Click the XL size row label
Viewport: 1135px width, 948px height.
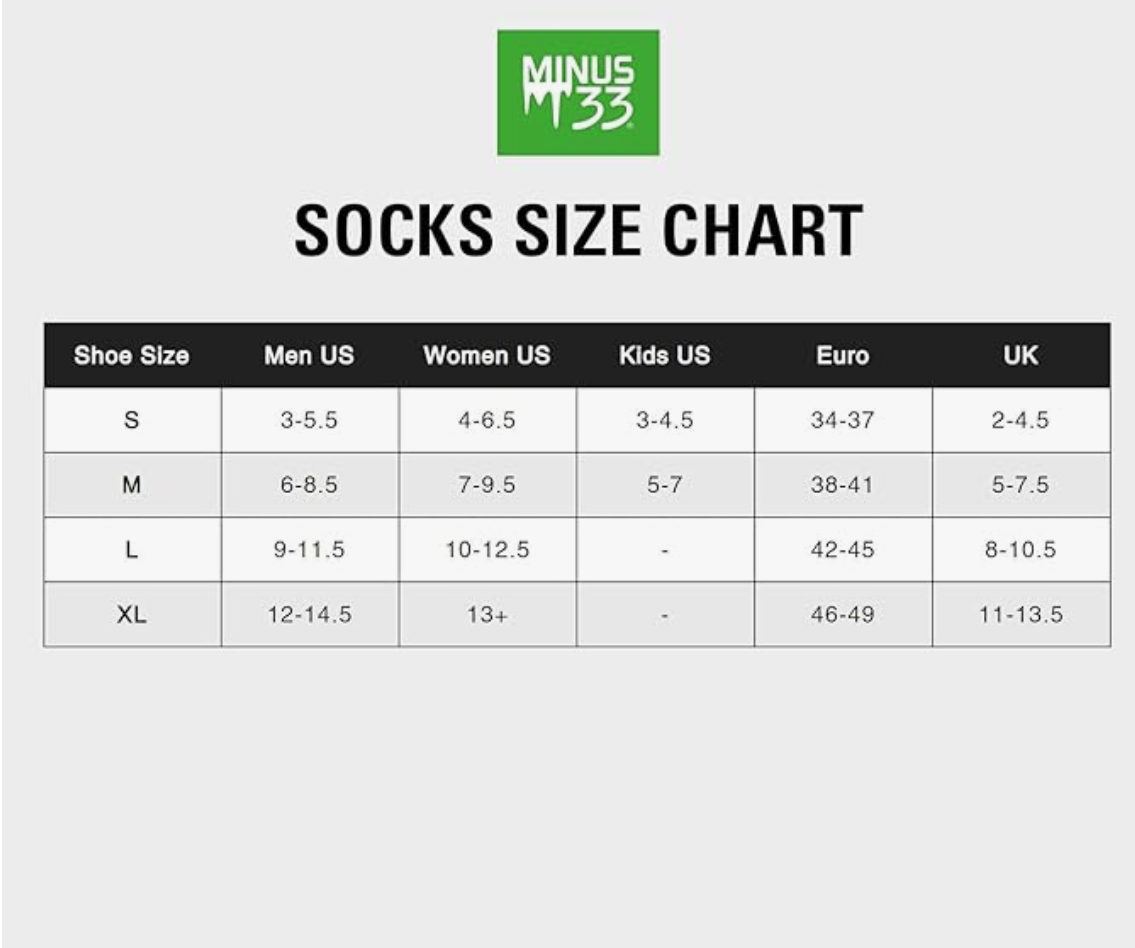click(132, 615)
